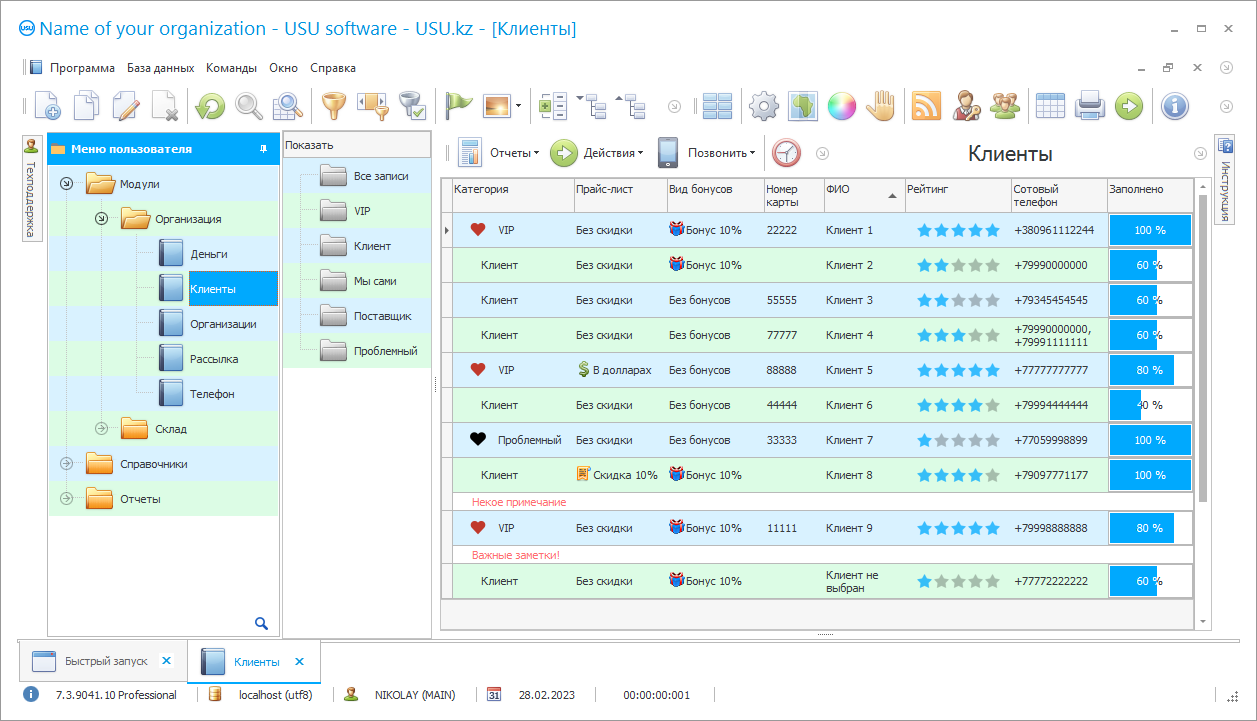1257x721 pixels.
Task: Click the funnel filter toolbar icon
Action: pos(331,105)
